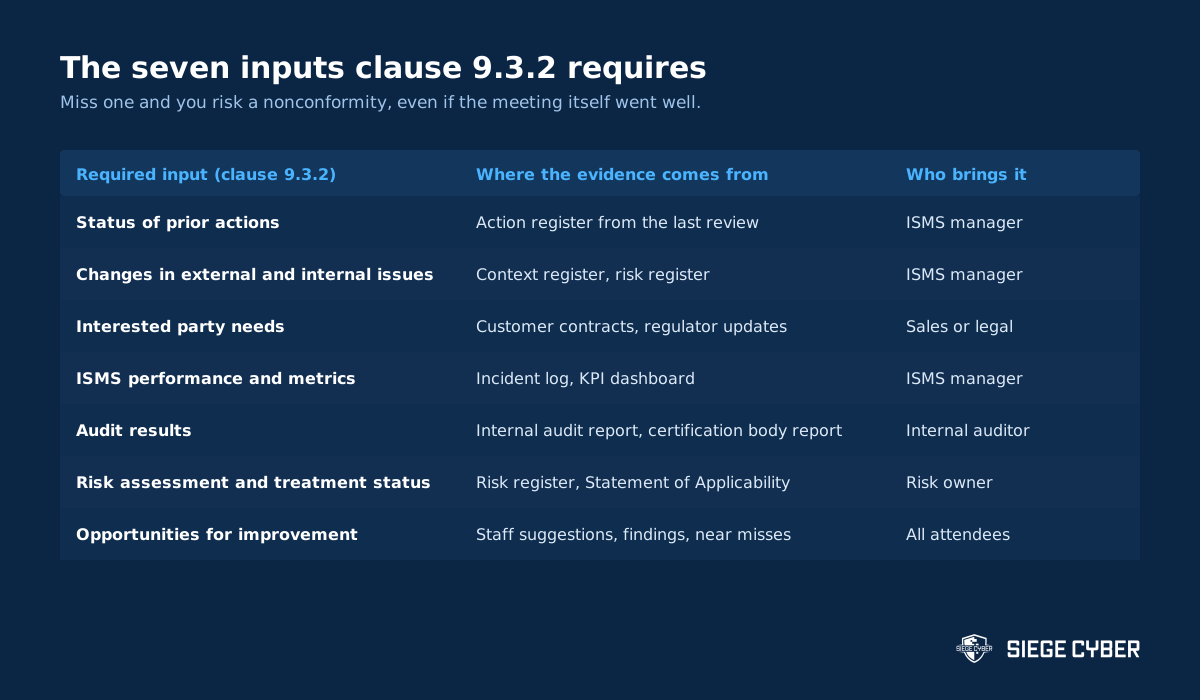
Task: Click the 'Status of prior actions' cell
Action: (x=178, y=222)
